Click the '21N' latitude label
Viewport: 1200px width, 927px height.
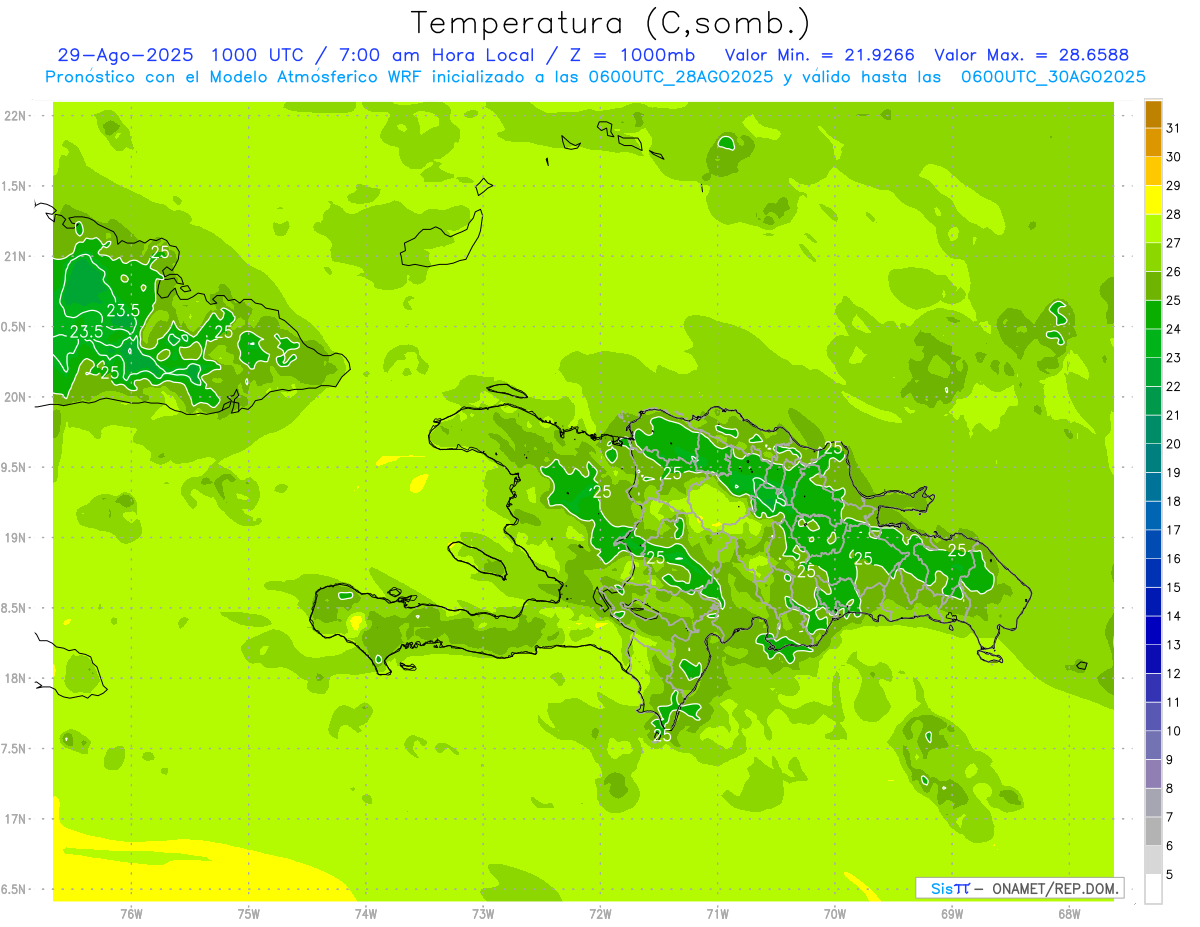pyautogui.click(x=16, y=256)
